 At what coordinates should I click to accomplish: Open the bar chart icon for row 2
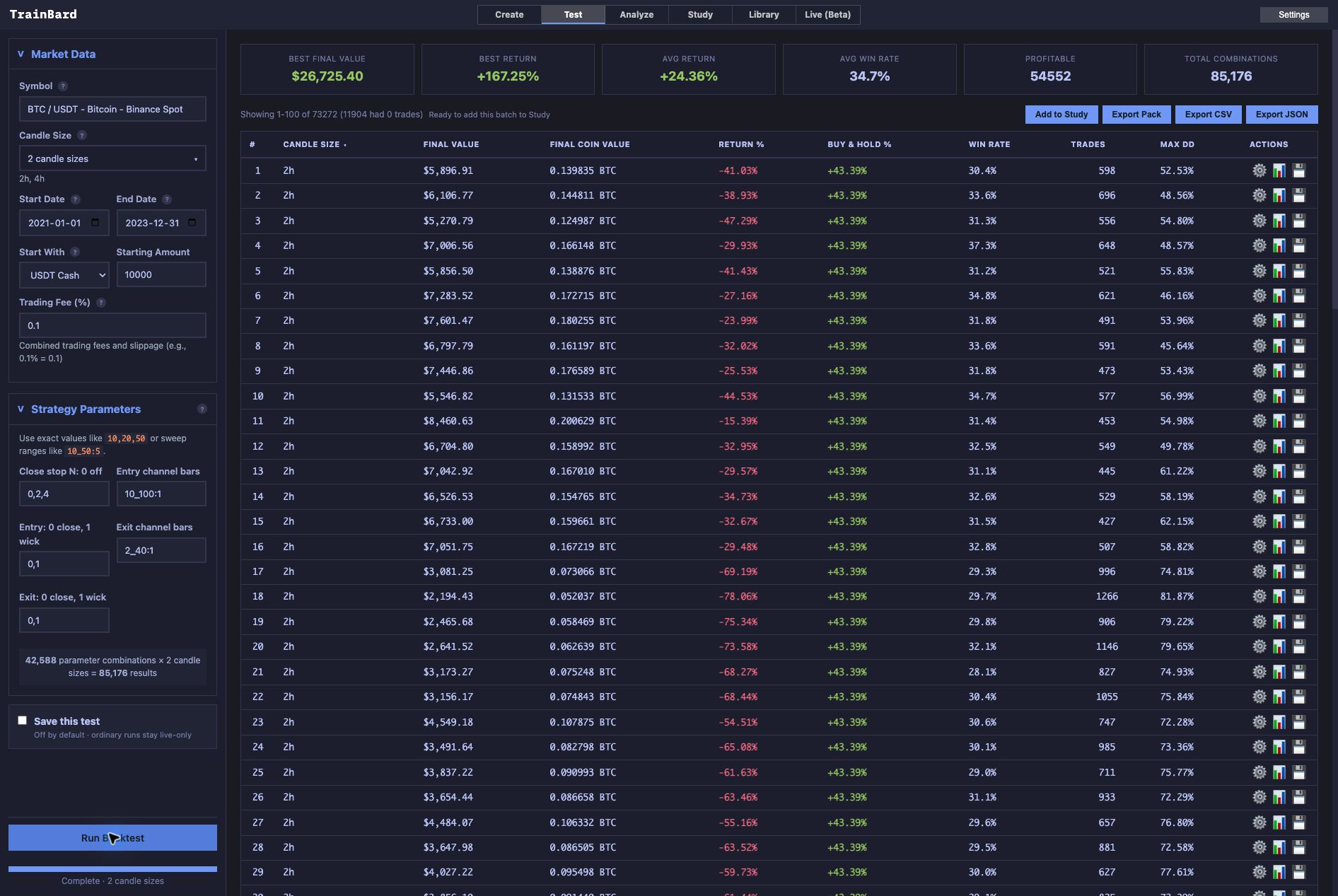click(1279, 196)
